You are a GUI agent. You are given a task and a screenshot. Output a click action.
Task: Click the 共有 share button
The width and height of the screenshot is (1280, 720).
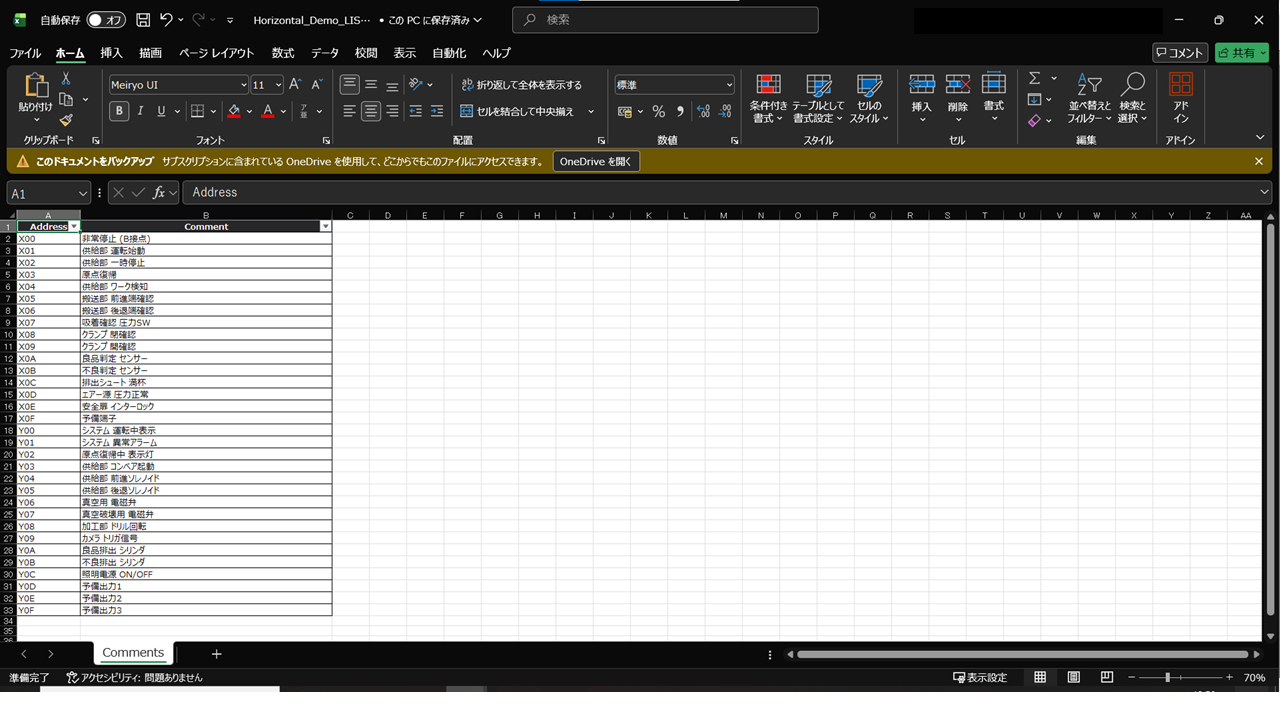pyautogui.click(x=1241, y=53)
